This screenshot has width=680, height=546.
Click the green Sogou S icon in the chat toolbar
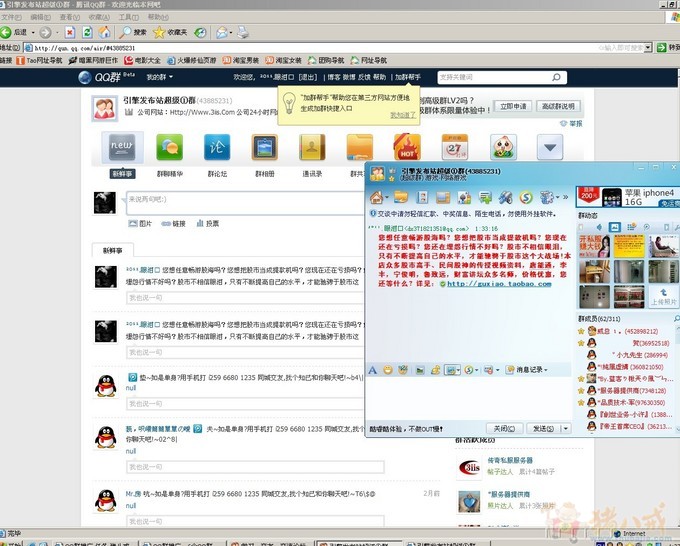pyautogui.click(x=526, y=198)
